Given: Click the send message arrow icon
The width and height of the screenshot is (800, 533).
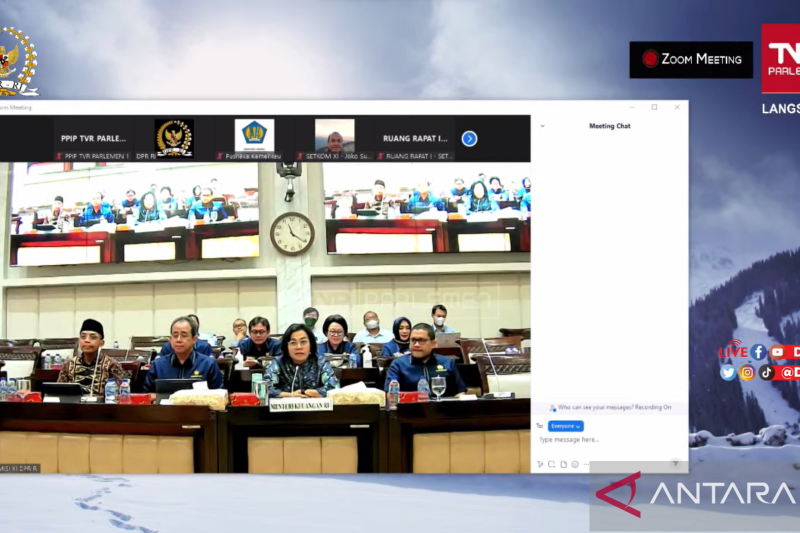Looking at the screenshot, I should 676,464.
